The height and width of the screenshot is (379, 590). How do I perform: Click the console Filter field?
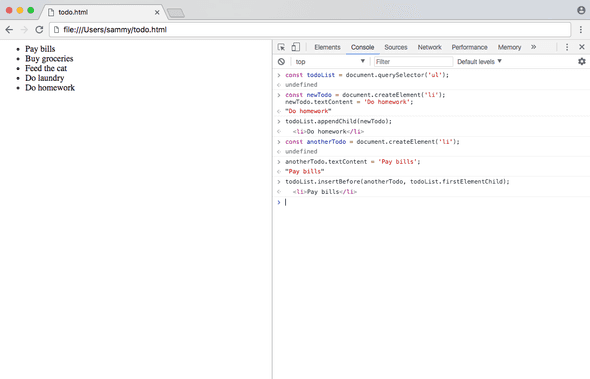[413, 61]
